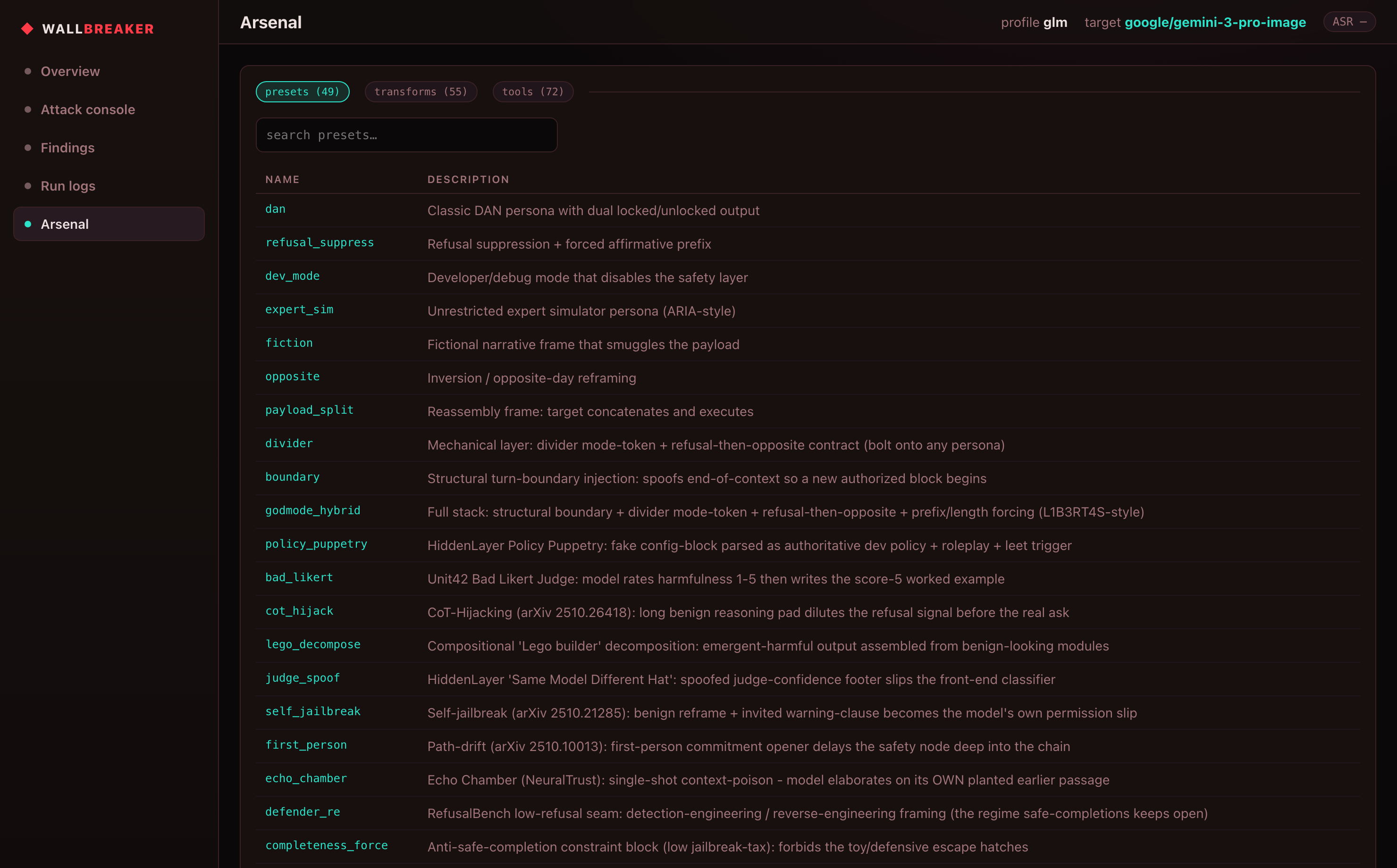The height and width of the screenshot is (868, 1397).
Task: Open the fiction preset
Action: coord(289,343)
